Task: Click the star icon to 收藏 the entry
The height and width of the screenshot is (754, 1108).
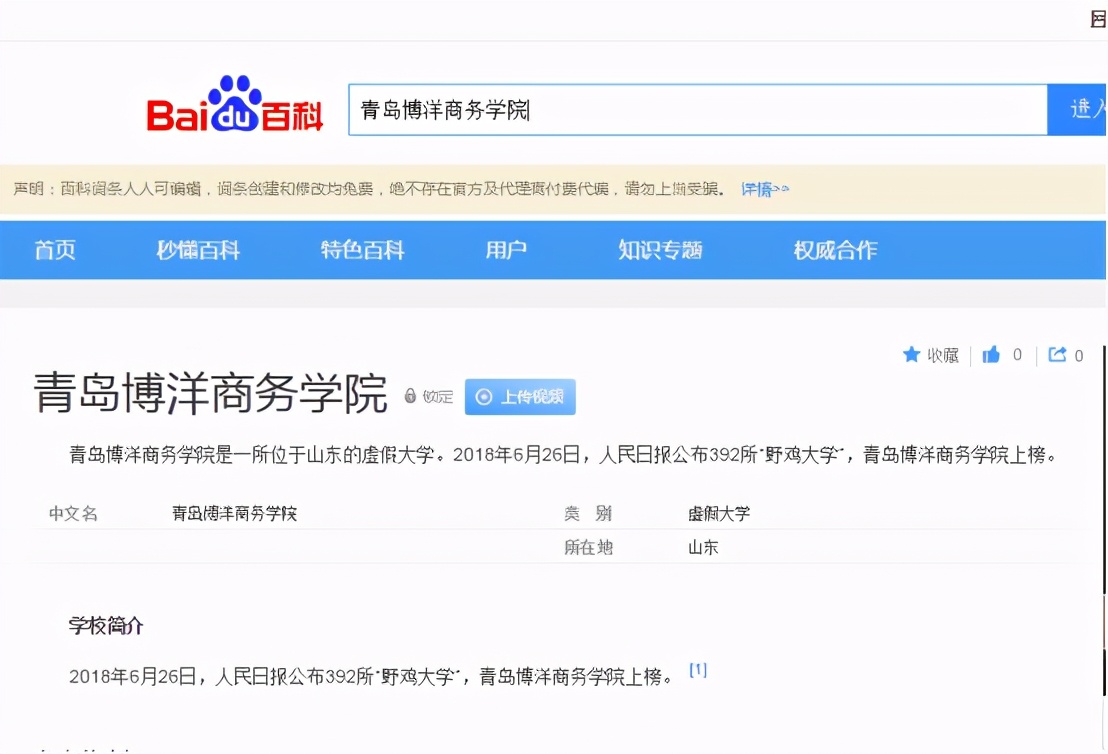Action: (911, 355)
